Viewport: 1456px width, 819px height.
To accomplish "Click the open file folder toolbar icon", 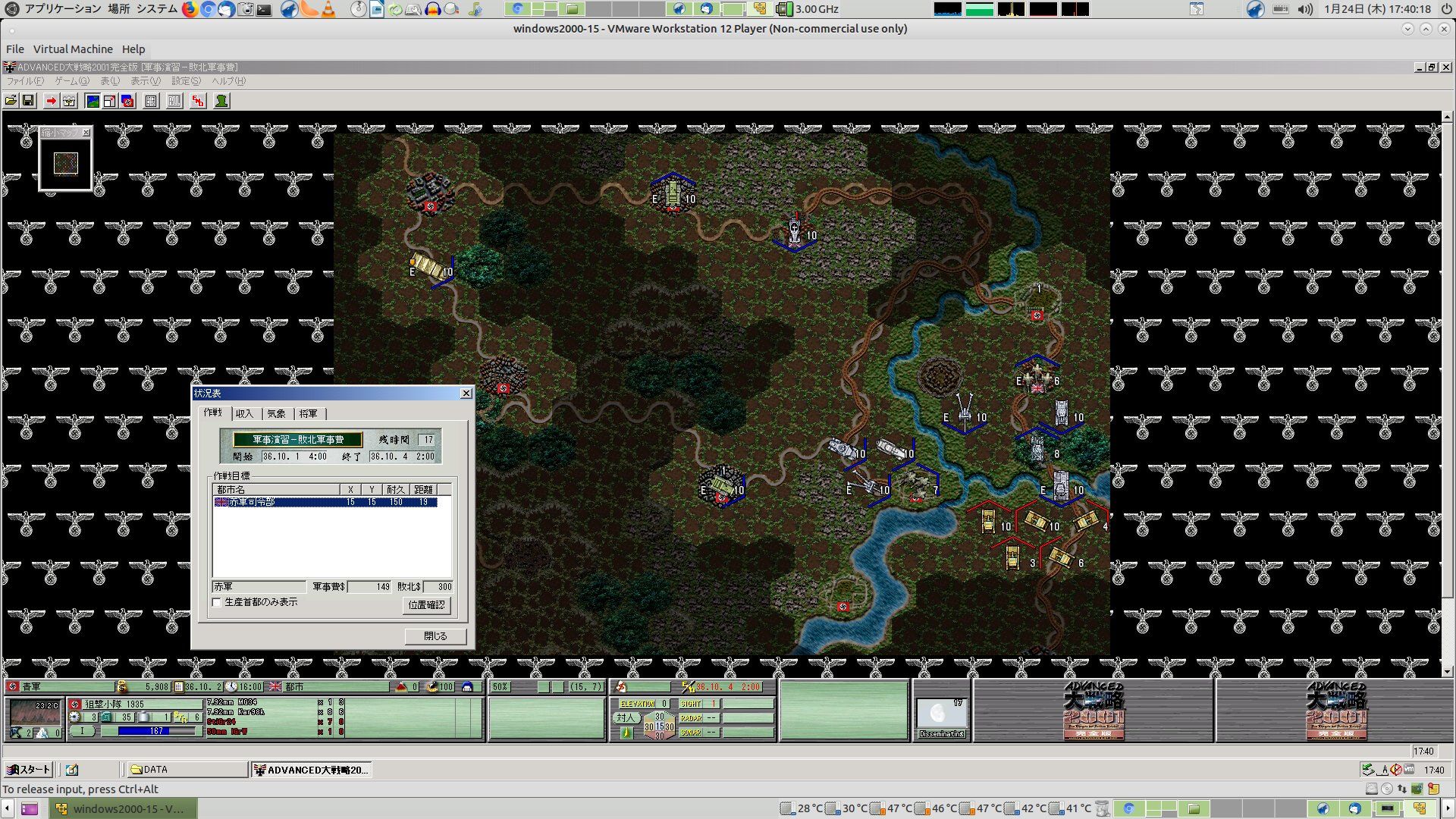I will [x=11, y=101].
